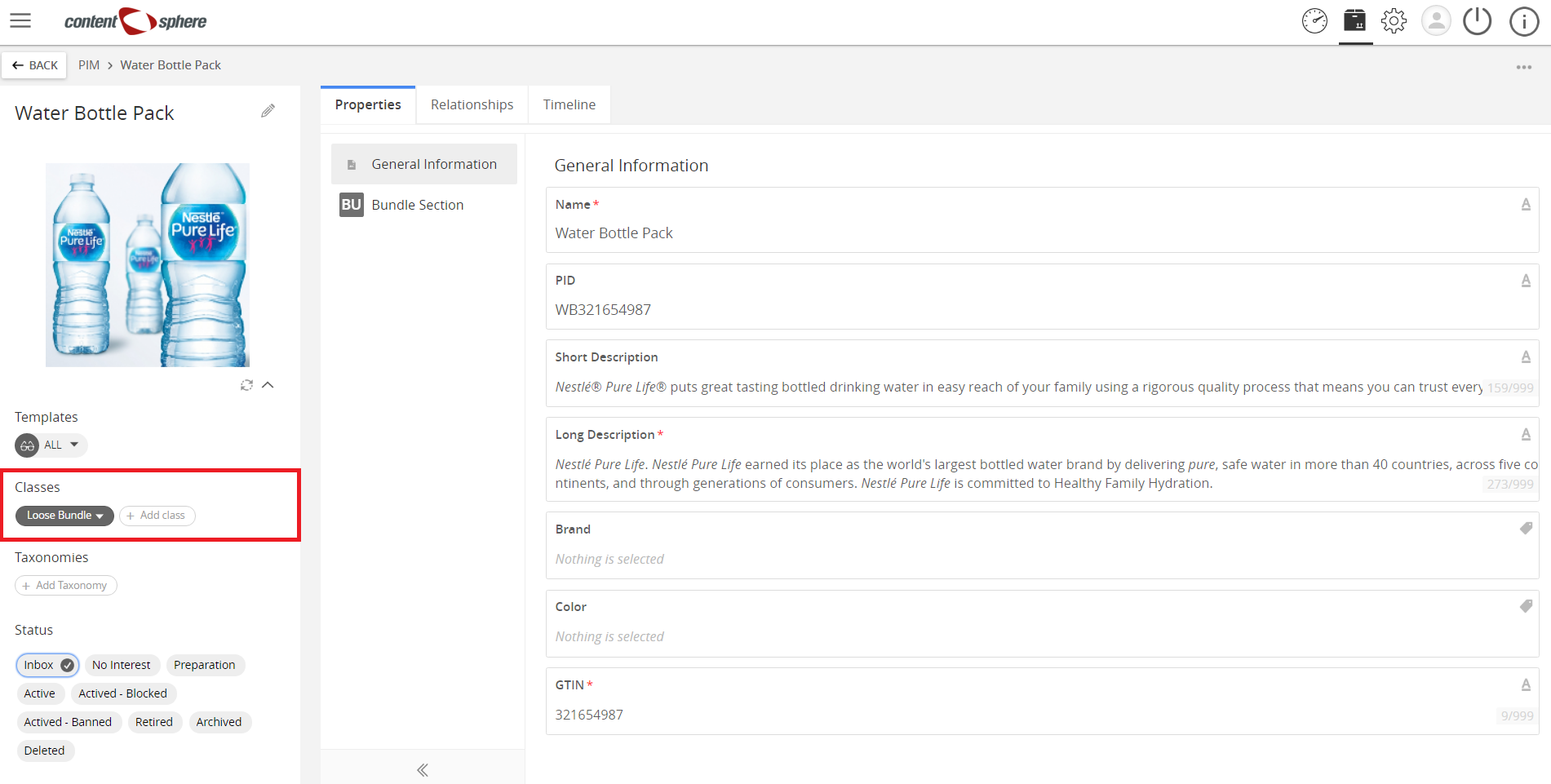This screenshot has width=1551, height=784.
Task: Open the Color selection field
Action: pyautogui.click(x=1042, y=624)
